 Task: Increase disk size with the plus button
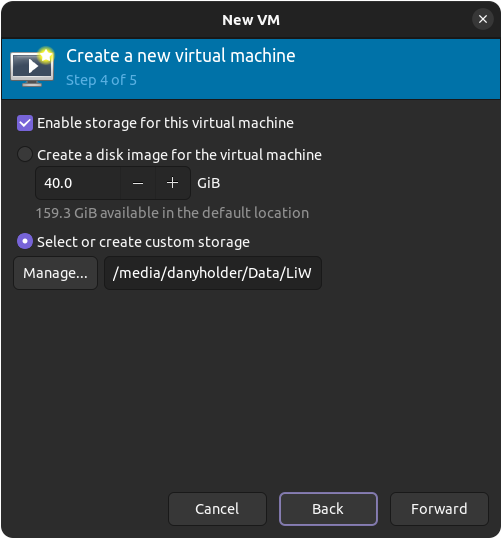pos(173,183)
